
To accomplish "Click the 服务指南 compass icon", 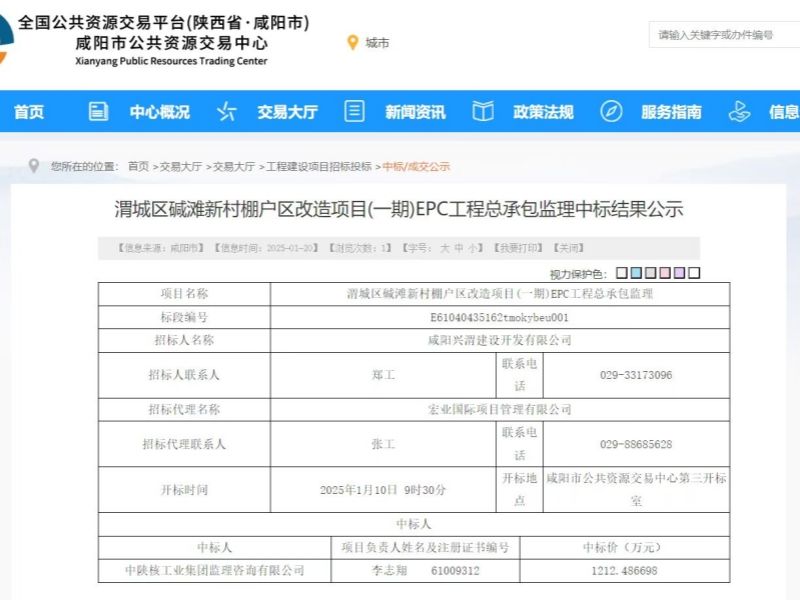I will click(x=611, y=112).
